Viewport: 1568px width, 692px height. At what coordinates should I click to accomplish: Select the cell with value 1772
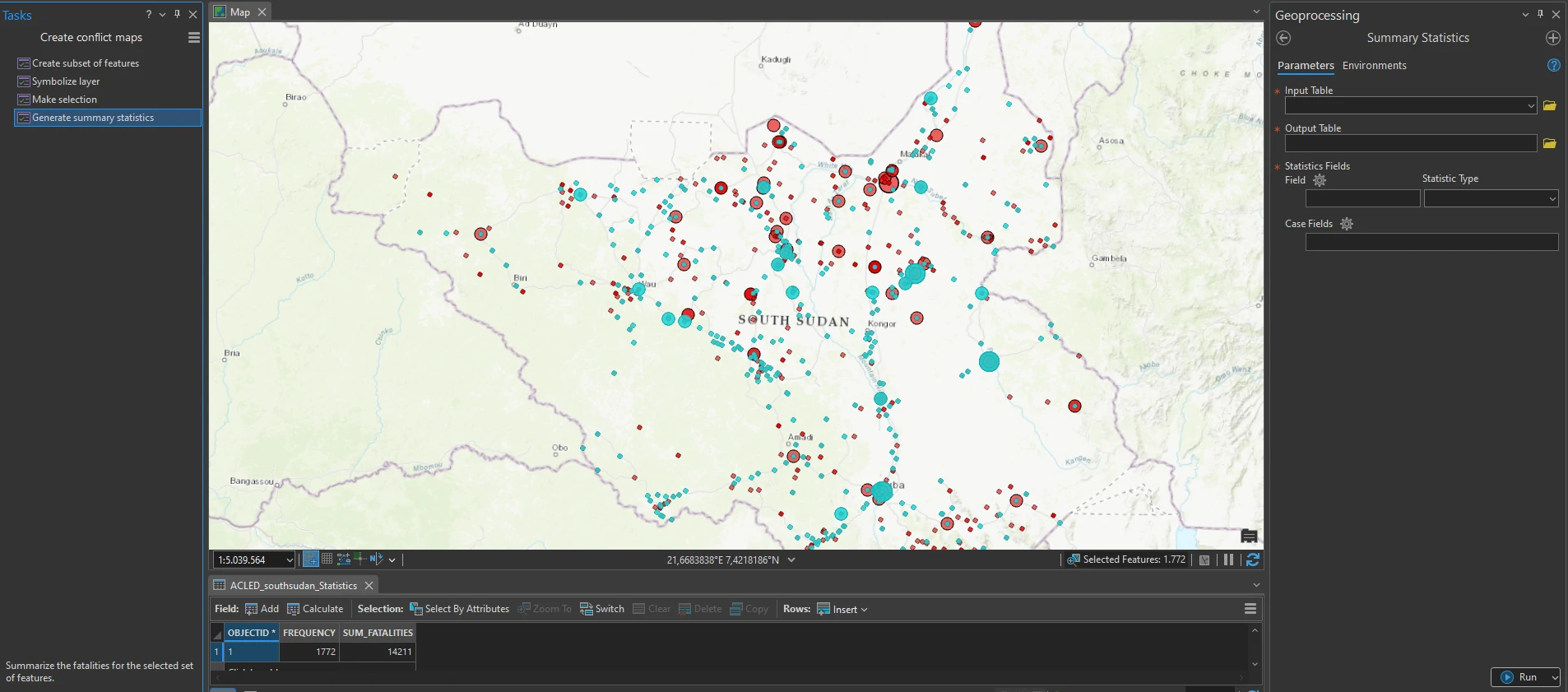click(x=309, y=652)
